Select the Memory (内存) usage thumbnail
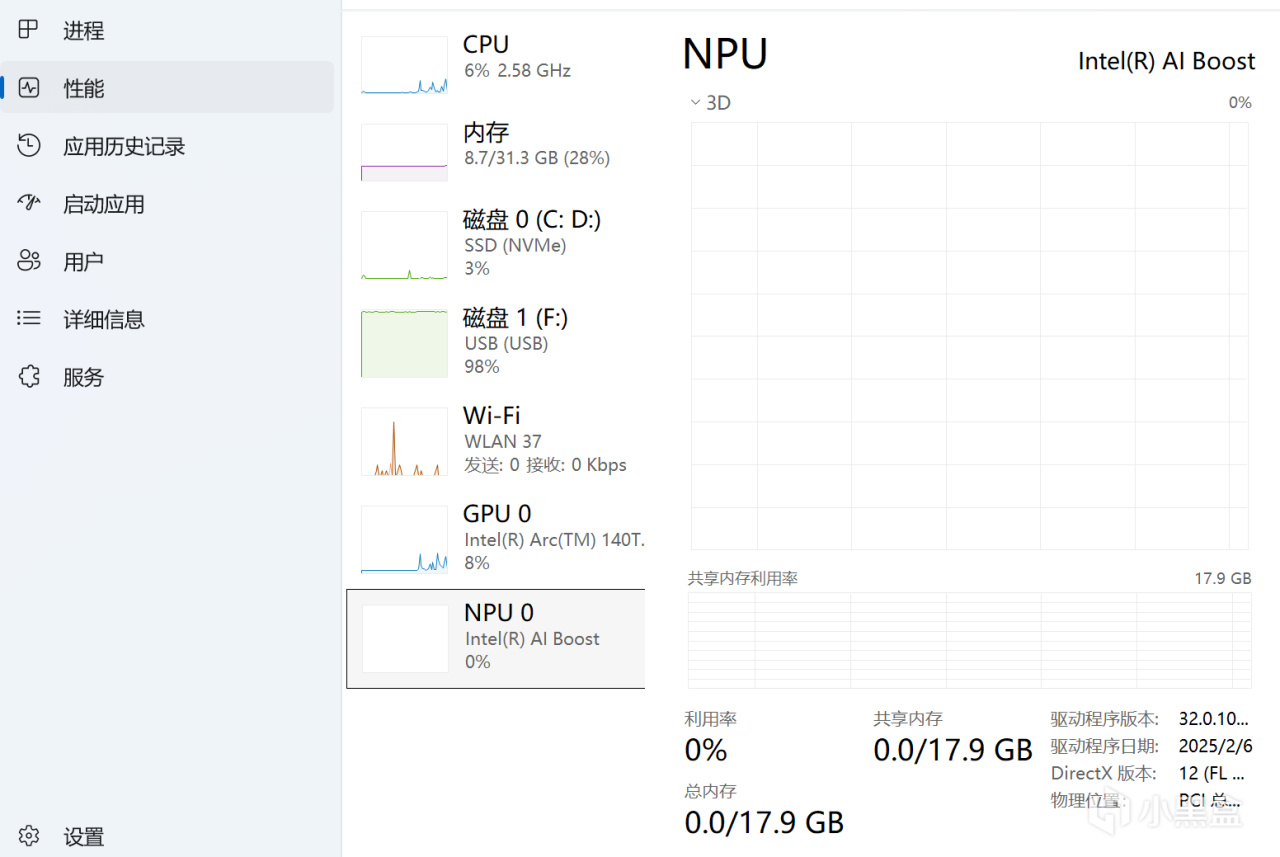 coord(404,153)
